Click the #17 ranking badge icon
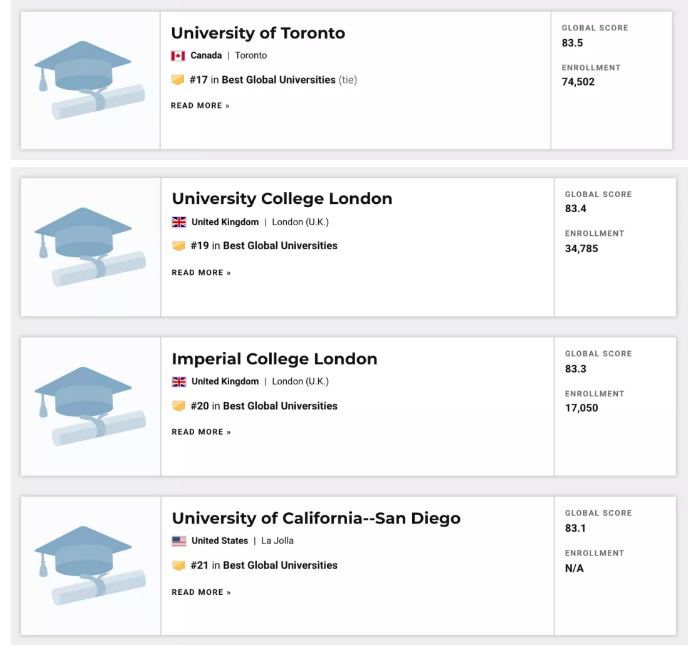This screenshot has width=697, height=648. [178, 80]
